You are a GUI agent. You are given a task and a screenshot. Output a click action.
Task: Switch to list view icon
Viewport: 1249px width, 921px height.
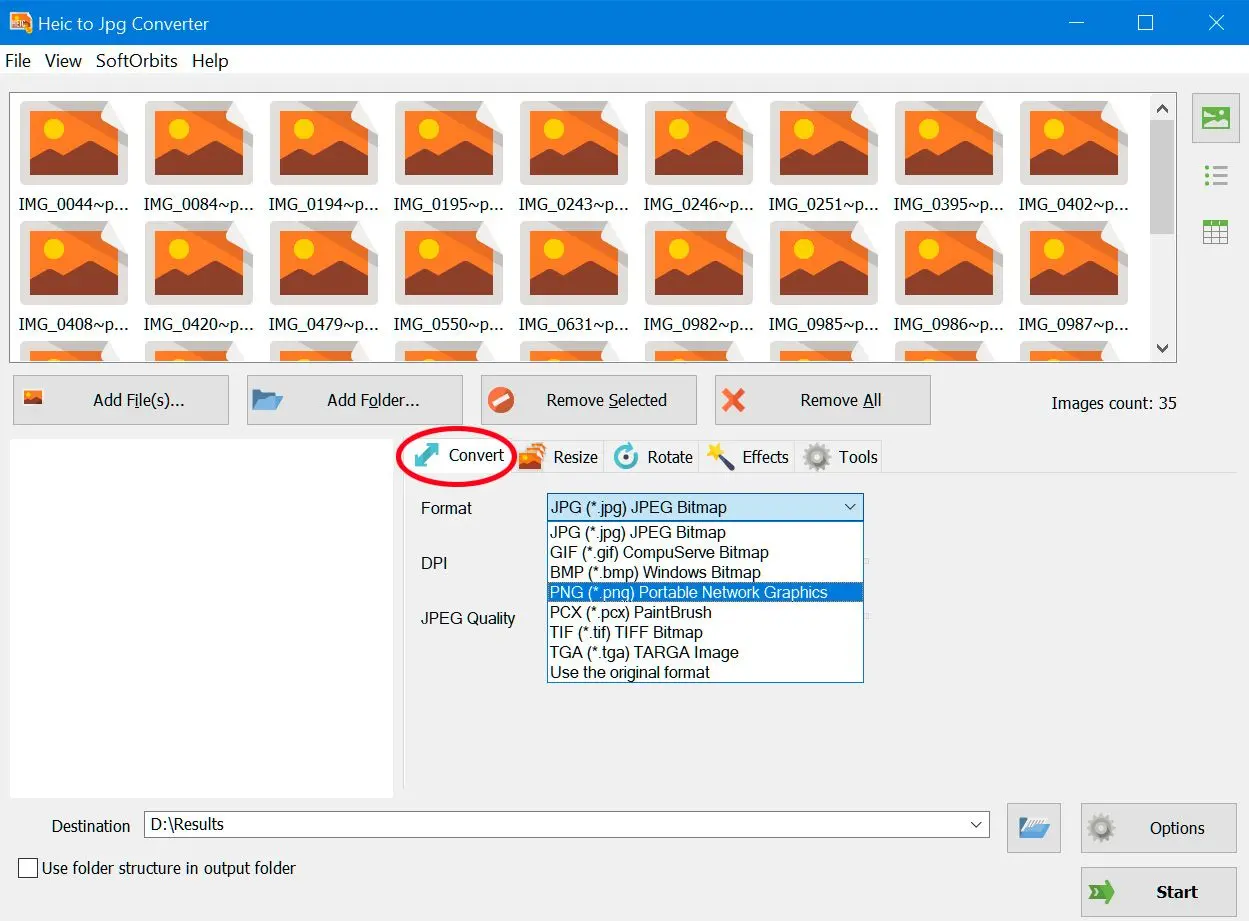pos(1215,177)
